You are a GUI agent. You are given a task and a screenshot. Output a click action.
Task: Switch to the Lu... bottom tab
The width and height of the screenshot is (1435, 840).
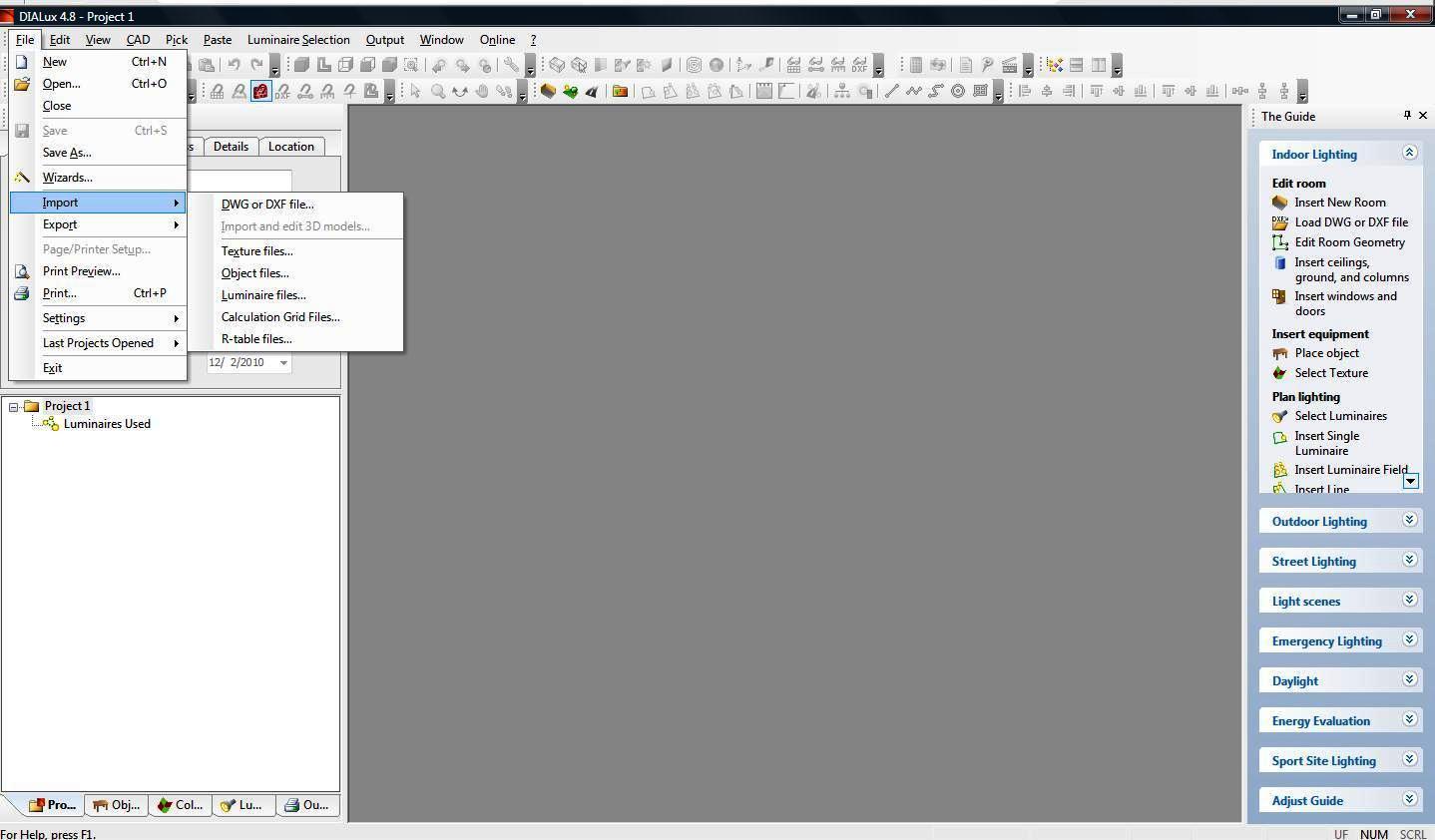(240, 805)
